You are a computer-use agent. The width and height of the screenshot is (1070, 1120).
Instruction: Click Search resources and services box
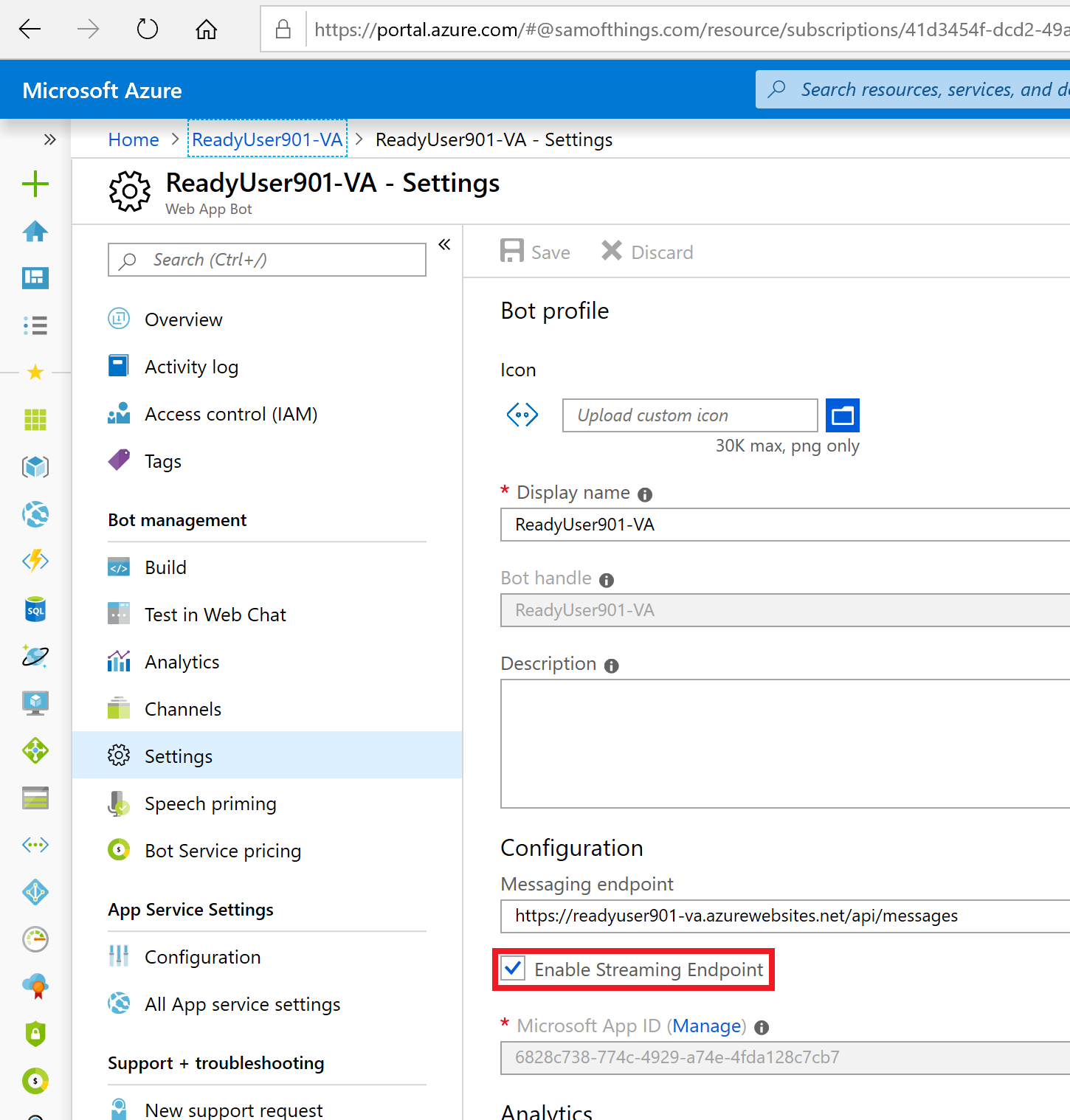[x=913, y=89]
